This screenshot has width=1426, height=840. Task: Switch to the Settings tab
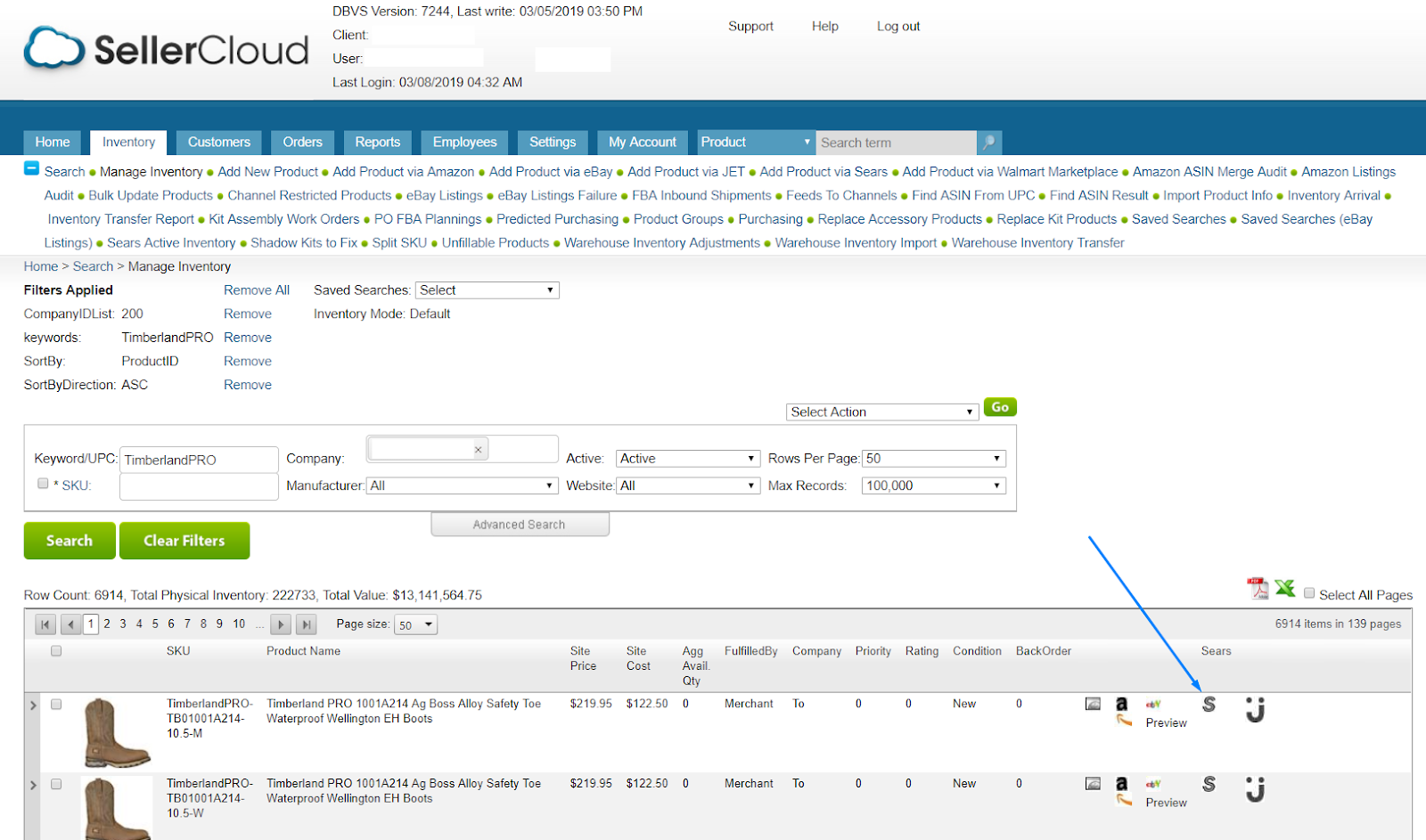tap(553, 143)
